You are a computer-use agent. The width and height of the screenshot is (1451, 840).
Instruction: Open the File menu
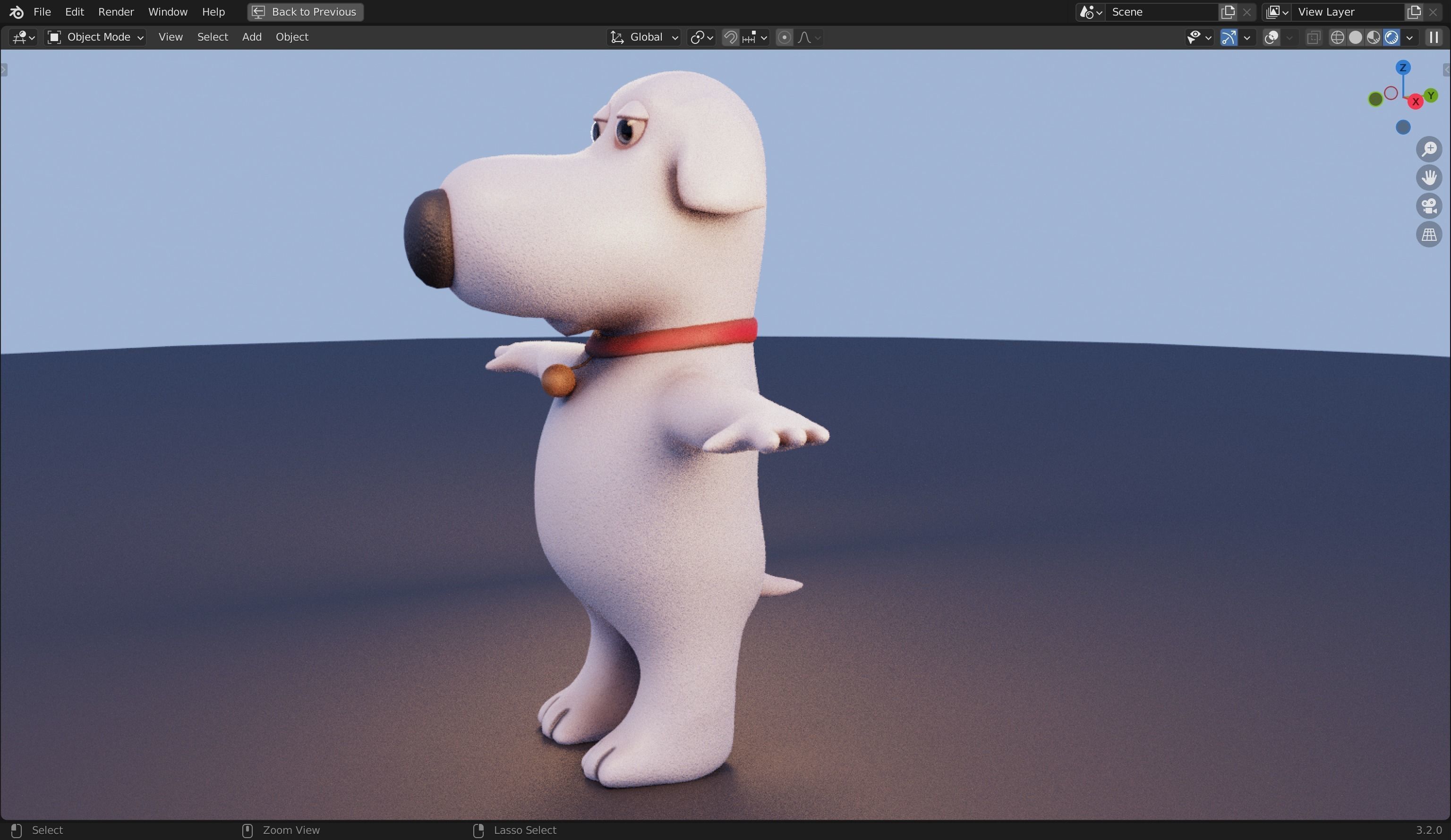pyautogui.click(x=42, y=11)
